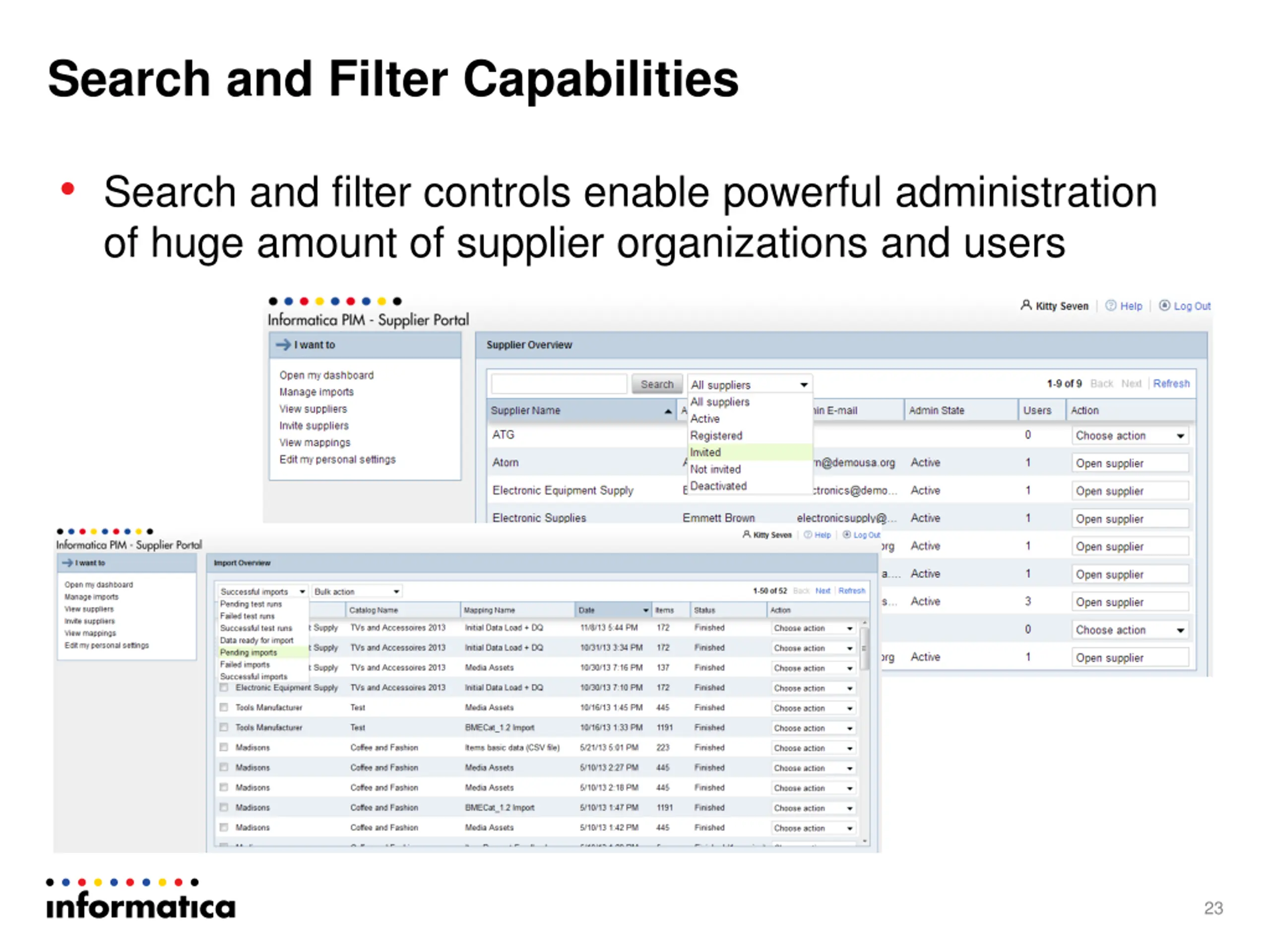The height and width of the screenshot is (952, 1270).
Task: Select Registered in supplier filter list
Action: [x=750, y=435]
